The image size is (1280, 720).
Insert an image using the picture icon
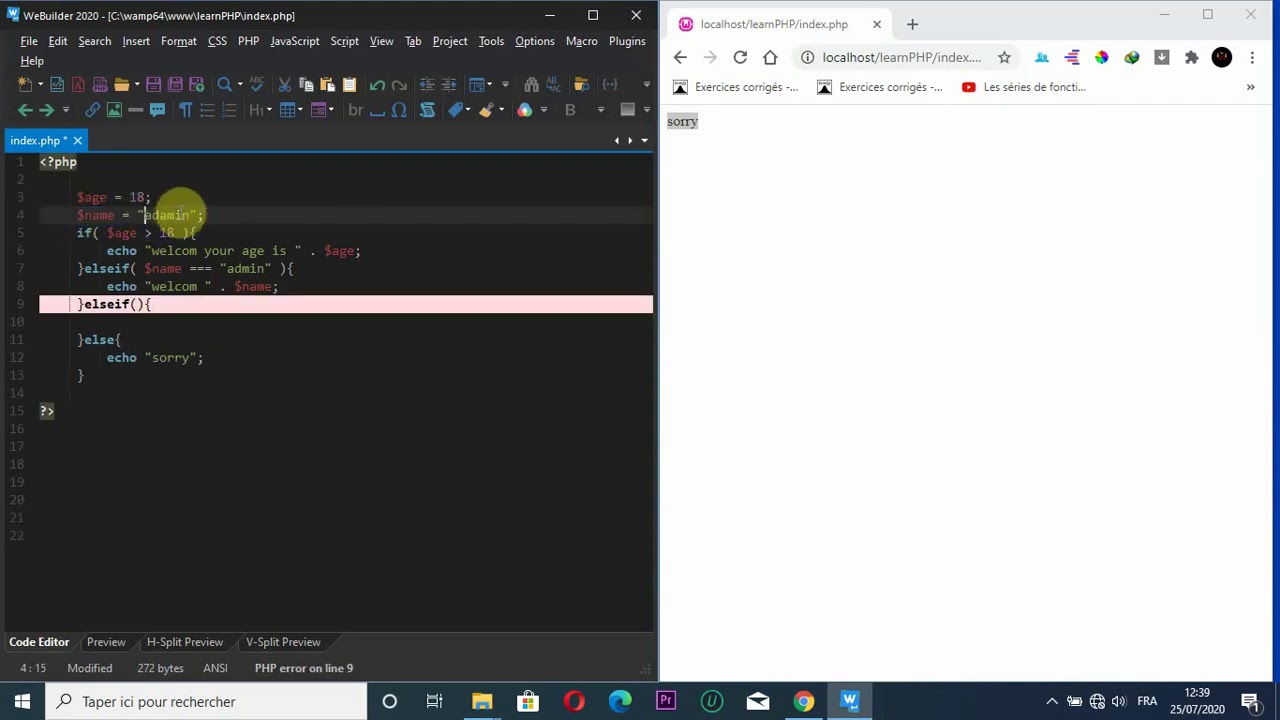[114, 110]
